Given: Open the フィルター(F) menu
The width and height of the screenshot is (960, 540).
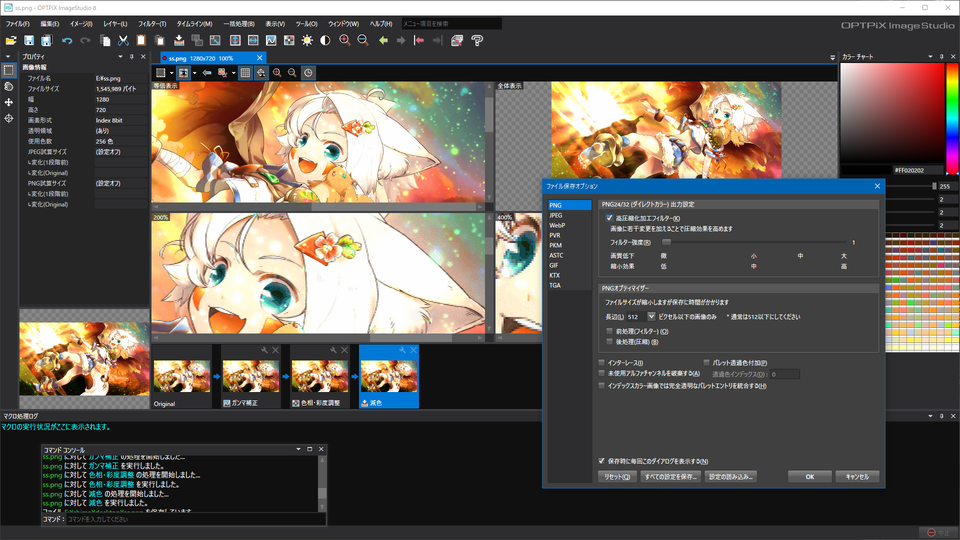Looking at the screenshot, I should coord(152,22).
